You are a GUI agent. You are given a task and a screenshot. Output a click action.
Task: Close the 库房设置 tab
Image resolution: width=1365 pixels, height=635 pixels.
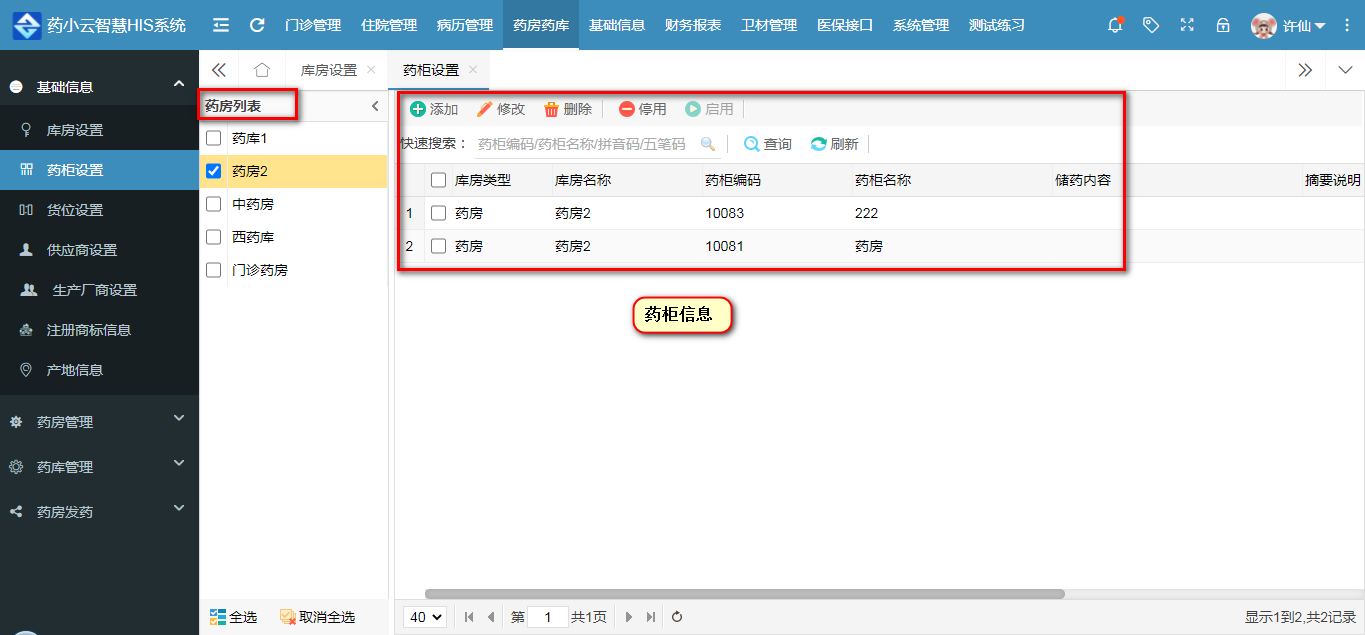(x=371, y=70)
